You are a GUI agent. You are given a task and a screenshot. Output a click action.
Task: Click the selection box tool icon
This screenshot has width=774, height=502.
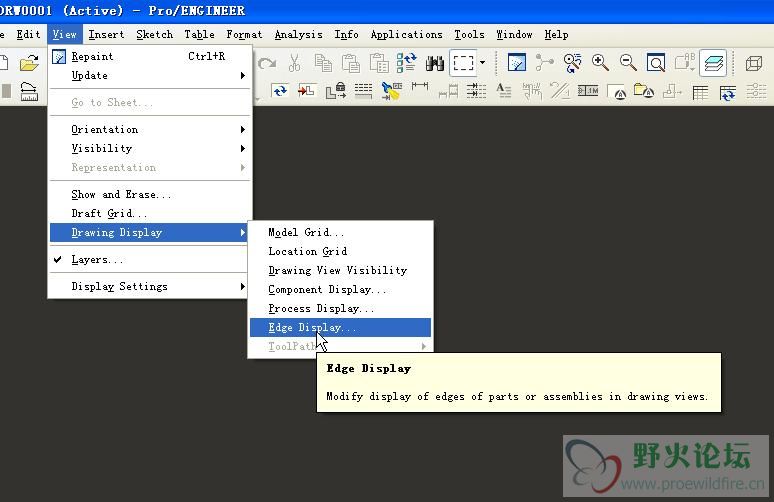click(463, 63)
